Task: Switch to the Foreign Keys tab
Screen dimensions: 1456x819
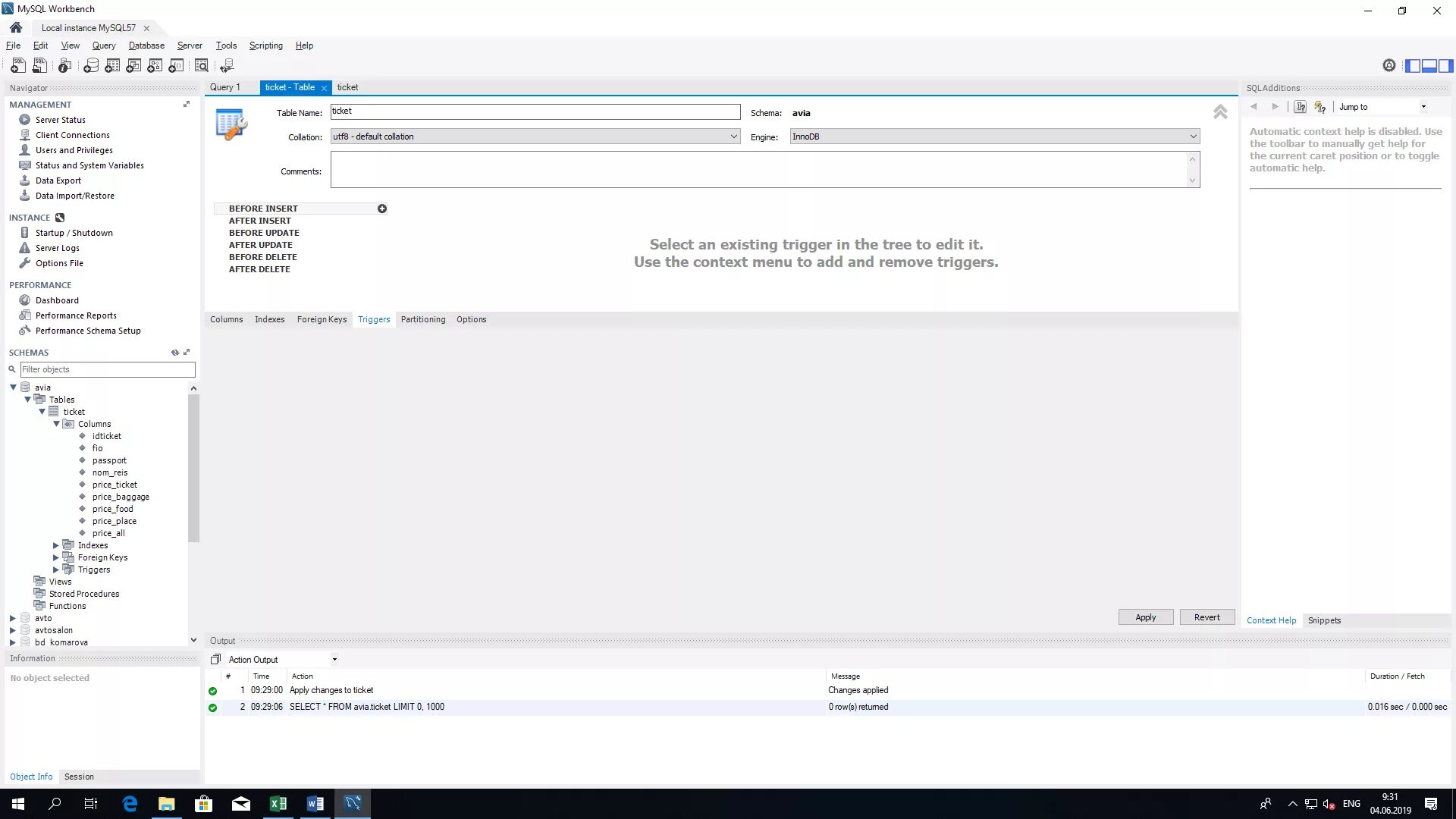Action: tap(322, 319)
